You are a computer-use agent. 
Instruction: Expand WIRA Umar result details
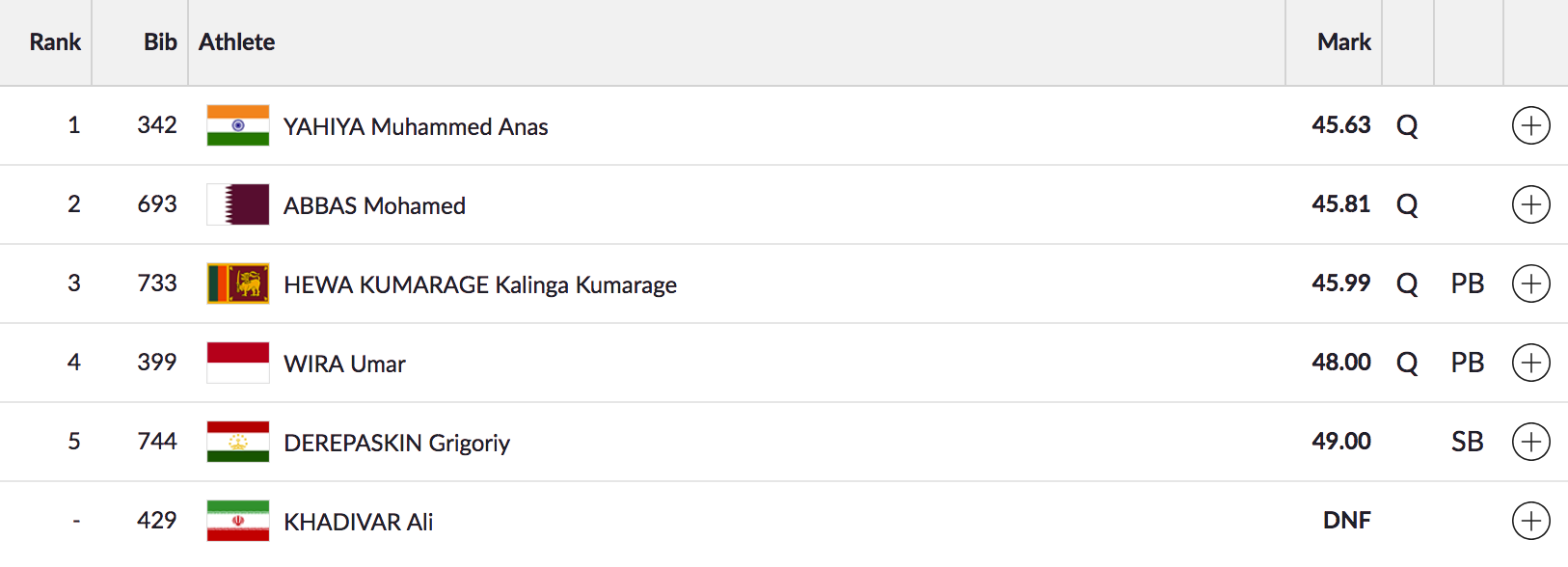(1530, 363)
